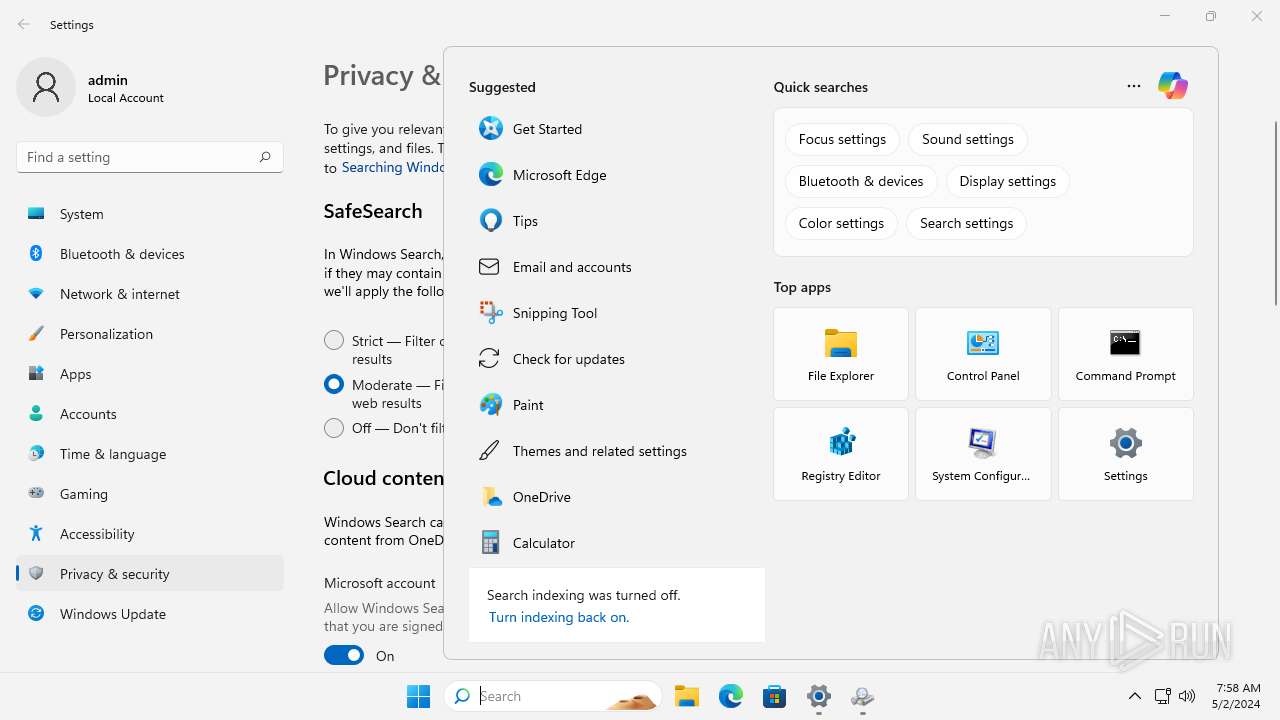Click the Find a setting box
Image resolution: width=1280 pixels, height=720 pixels.
(150, 157)
